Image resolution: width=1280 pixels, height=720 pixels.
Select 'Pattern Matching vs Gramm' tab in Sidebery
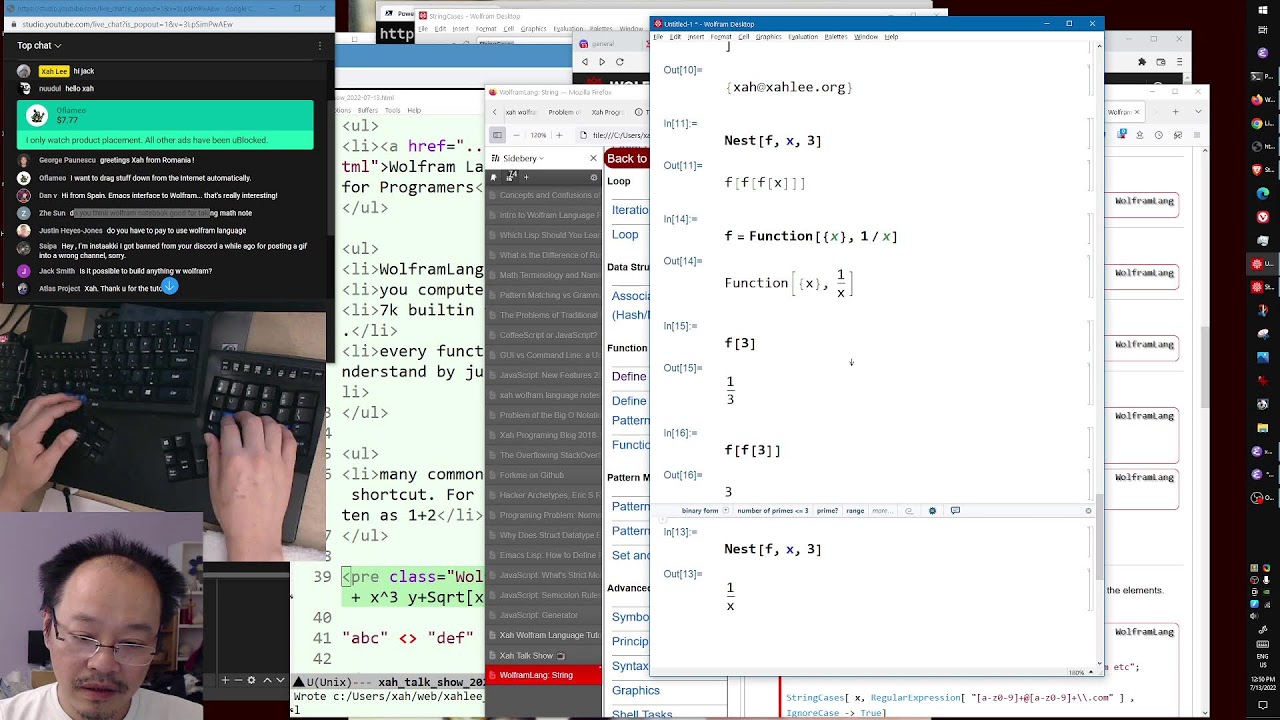coord(545,295)
